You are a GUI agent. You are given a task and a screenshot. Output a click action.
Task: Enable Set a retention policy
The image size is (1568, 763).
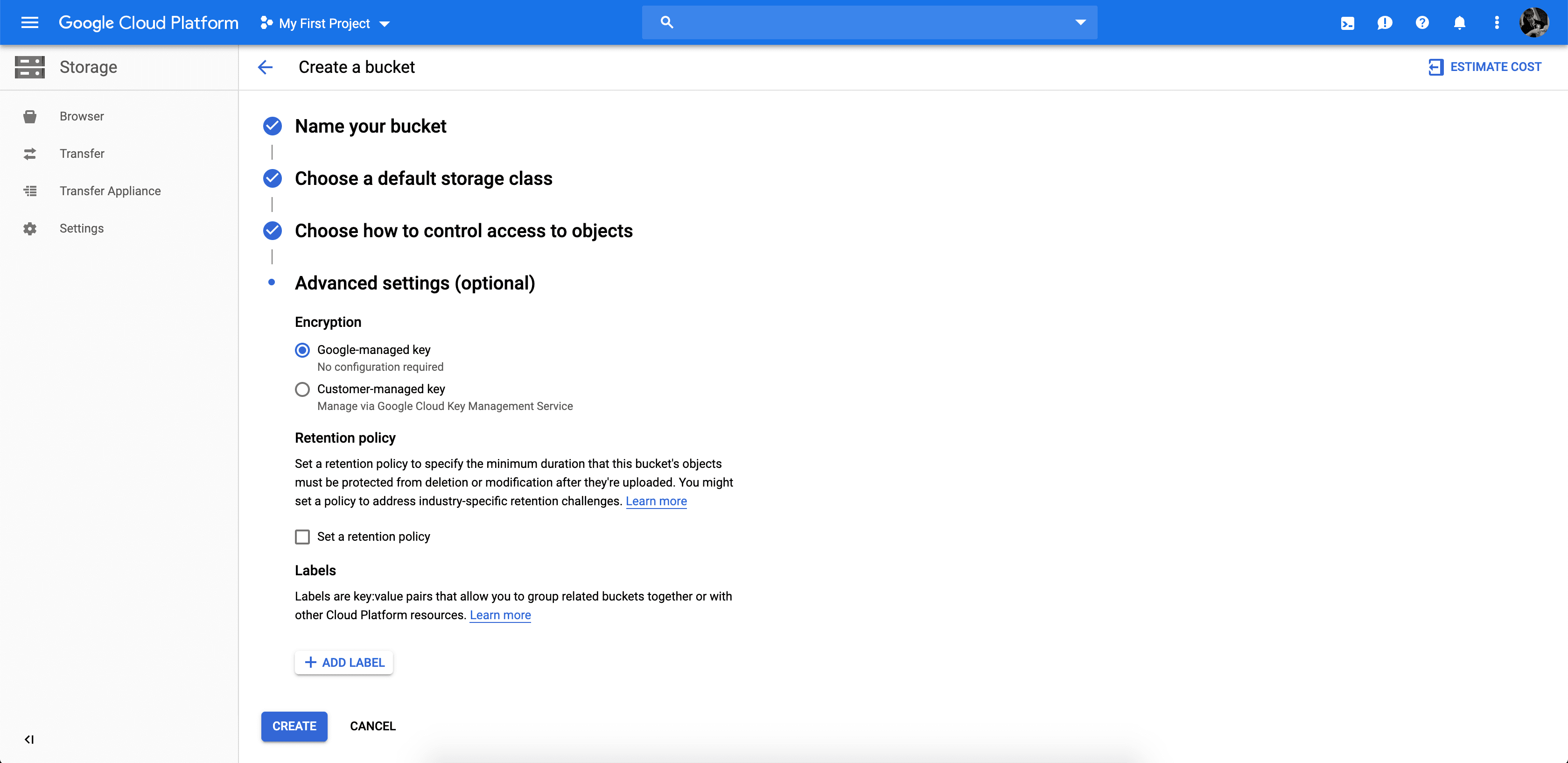click(x=302, y=537)
